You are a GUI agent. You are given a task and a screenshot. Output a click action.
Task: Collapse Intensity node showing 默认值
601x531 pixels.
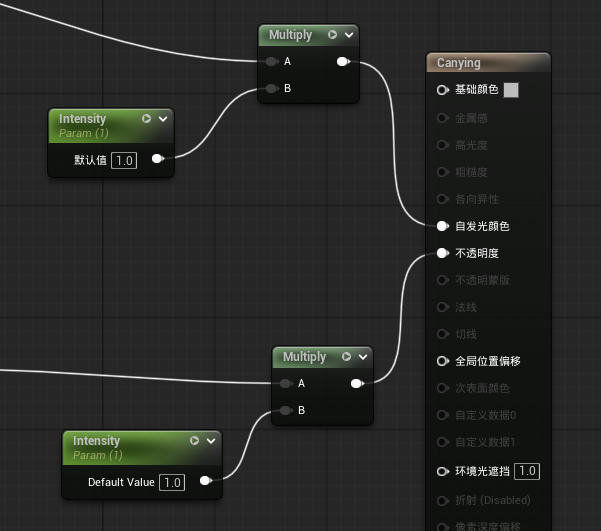[x=163, y=119]
